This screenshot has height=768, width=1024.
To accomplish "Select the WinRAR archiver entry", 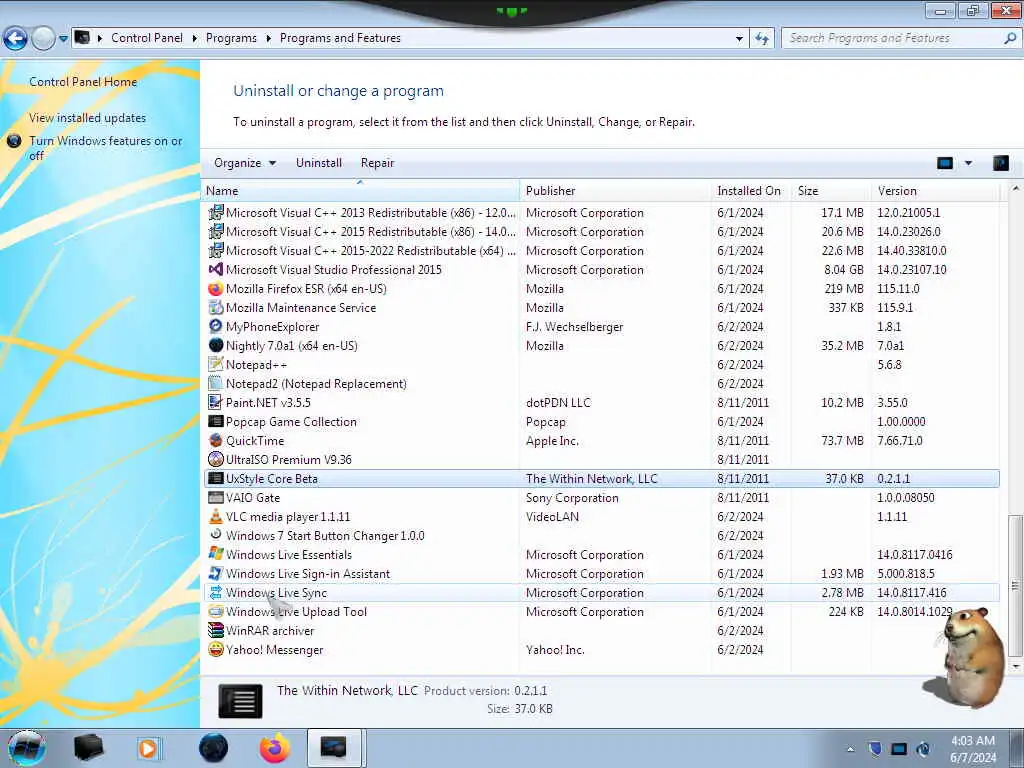I will click(x=601, y=630).
